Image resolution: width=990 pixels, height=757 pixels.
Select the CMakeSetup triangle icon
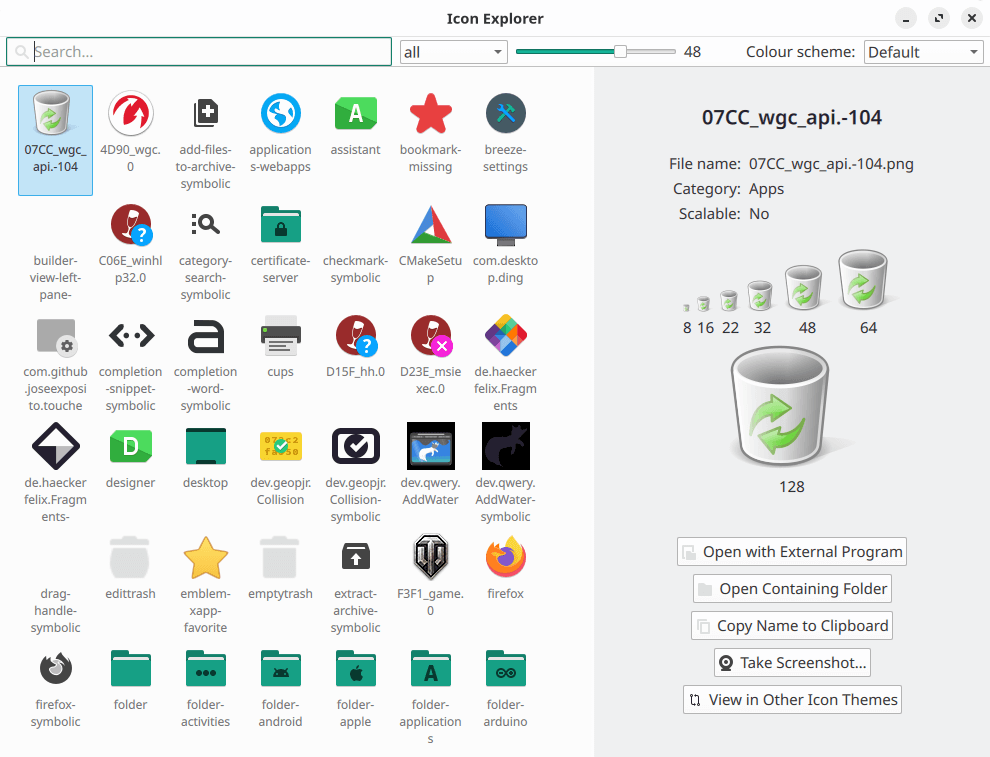point(431,225)
